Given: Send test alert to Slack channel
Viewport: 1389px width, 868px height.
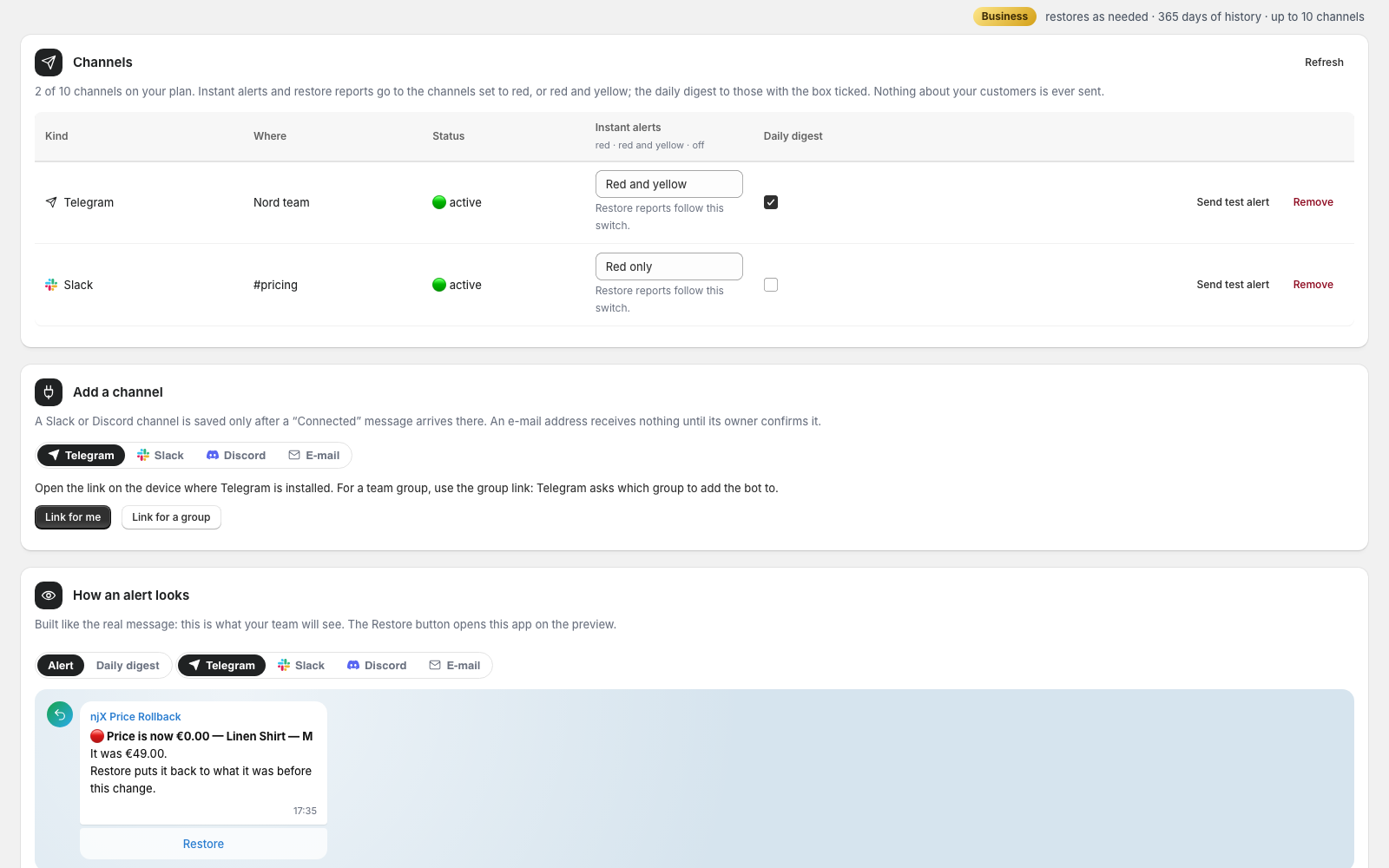Looking at the screenshot, I should pos(1233,285).
